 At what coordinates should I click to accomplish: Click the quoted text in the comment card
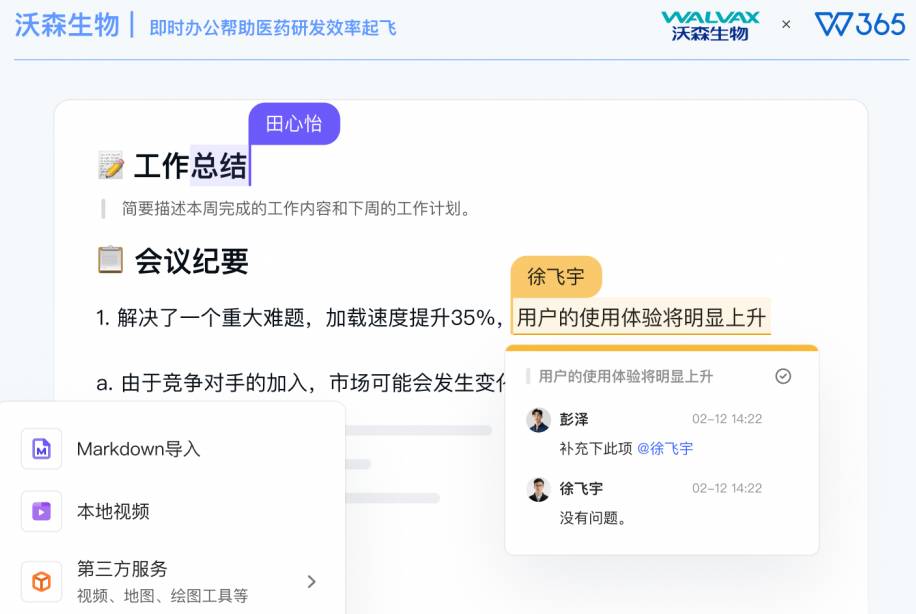tap(626, 376)
